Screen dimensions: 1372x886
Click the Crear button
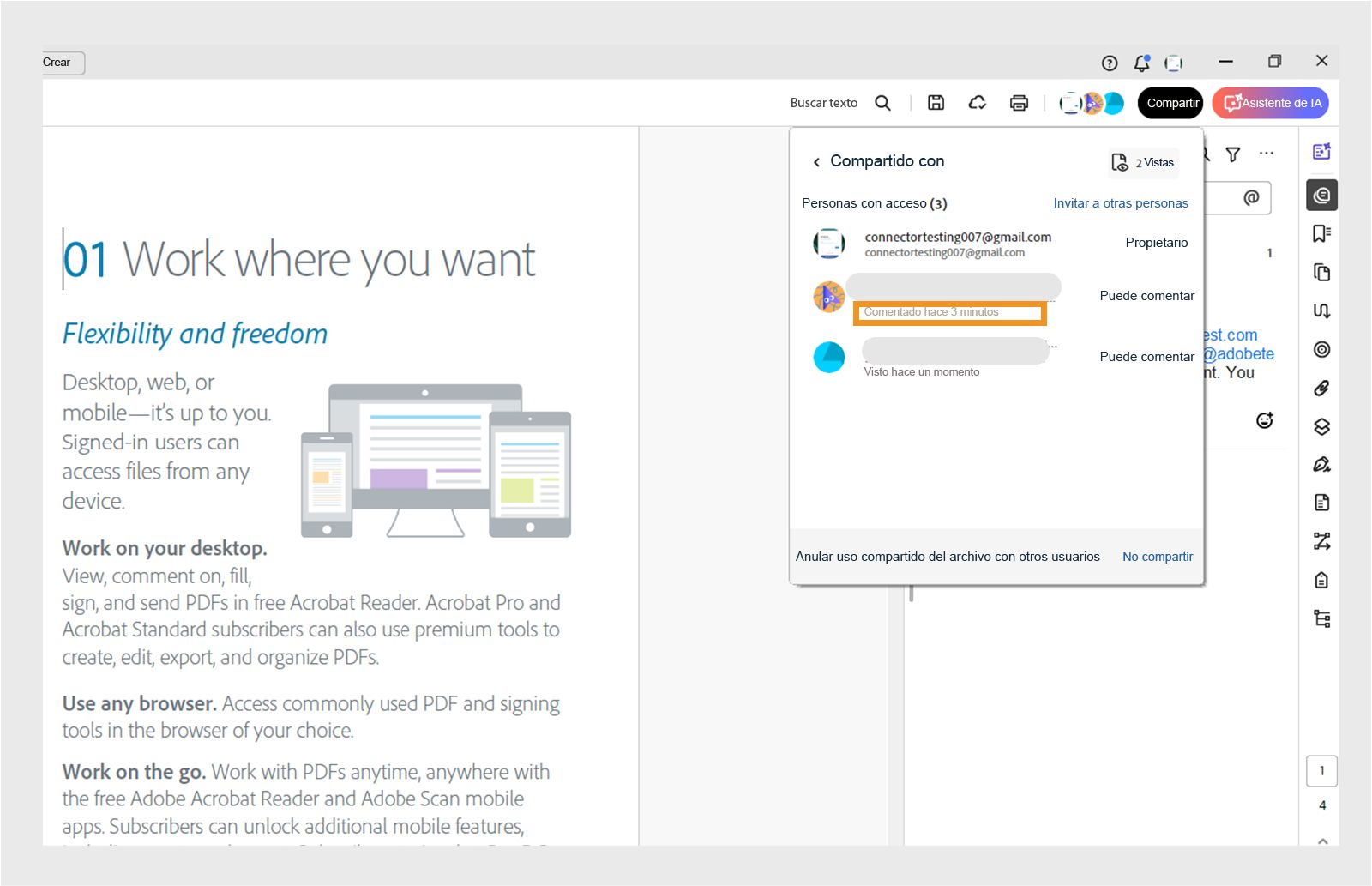63,63
